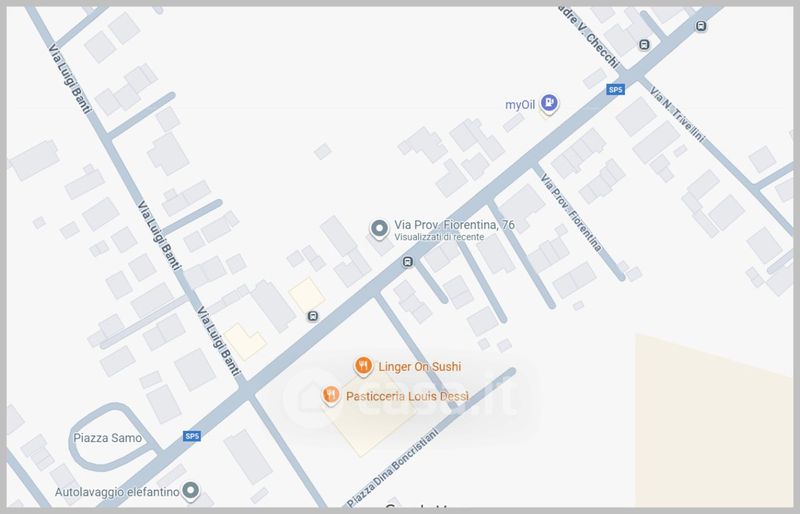The height and width of the screenshot is (514, 800).
Task: Open the Pasticceria Louis Dessi label
Action: coord(407,396)
